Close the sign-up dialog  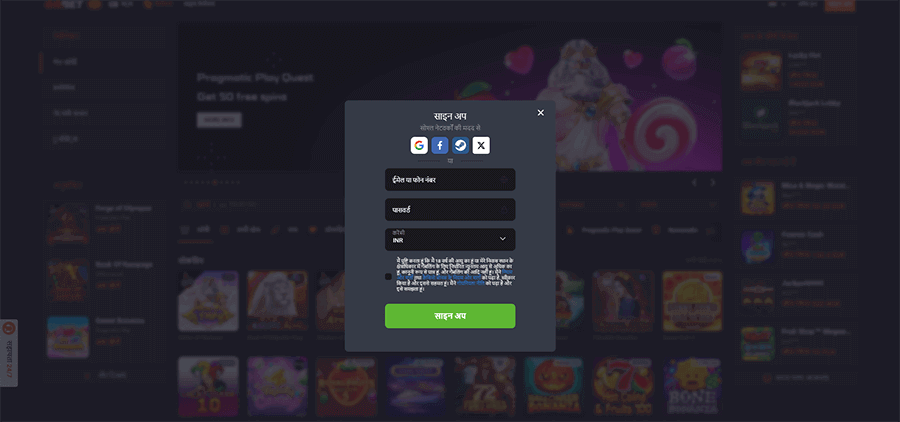pyautogui.click(x=540, y=113)
